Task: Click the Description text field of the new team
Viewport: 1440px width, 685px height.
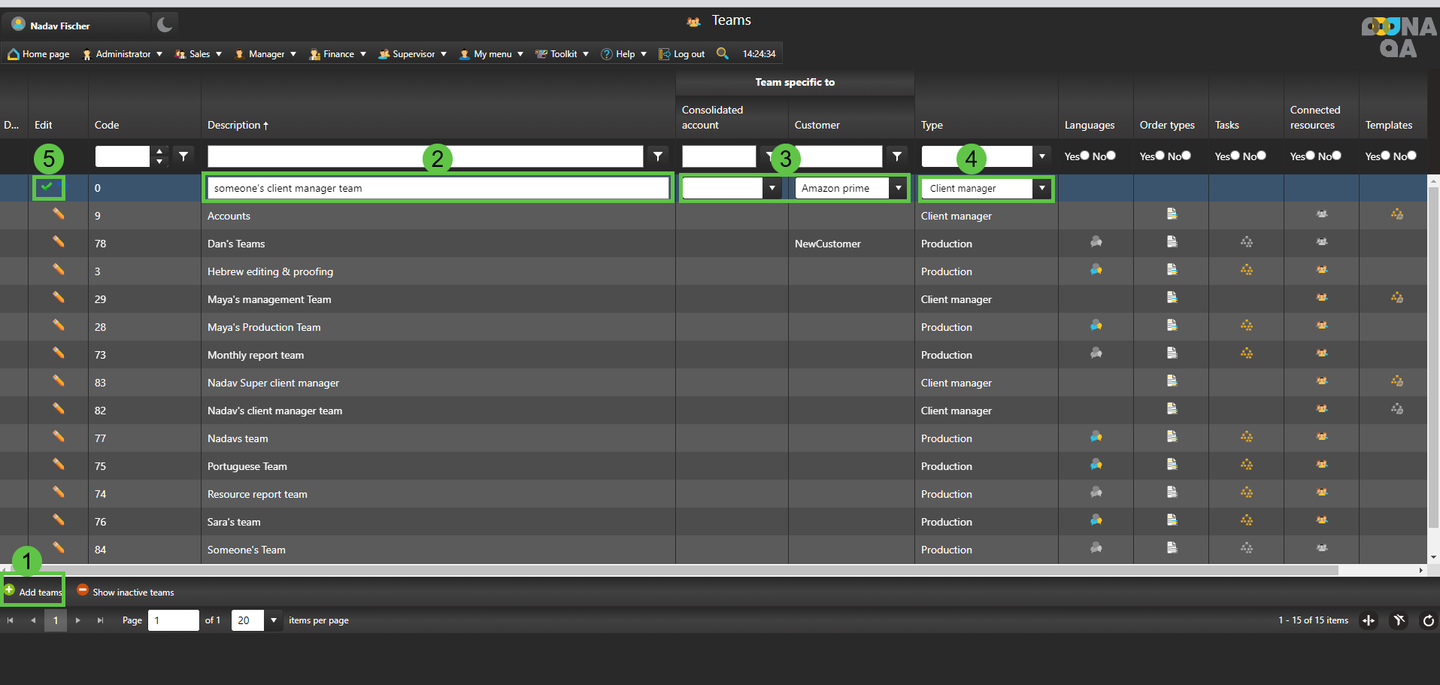Action: pyautogui.click(x=438, y=188)
